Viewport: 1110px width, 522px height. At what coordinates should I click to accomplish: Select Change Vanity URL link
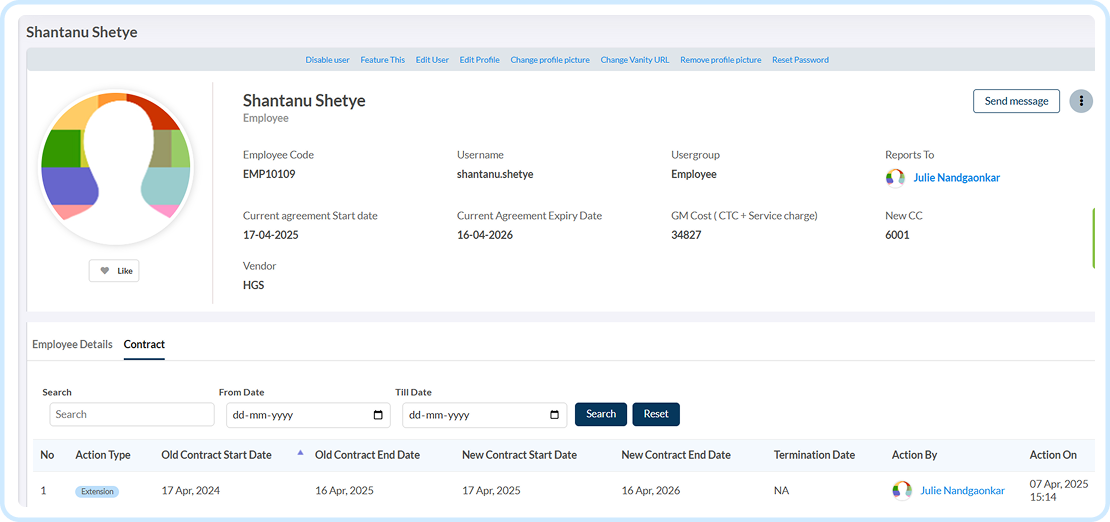pyautogui.click(x=635, y=60)
